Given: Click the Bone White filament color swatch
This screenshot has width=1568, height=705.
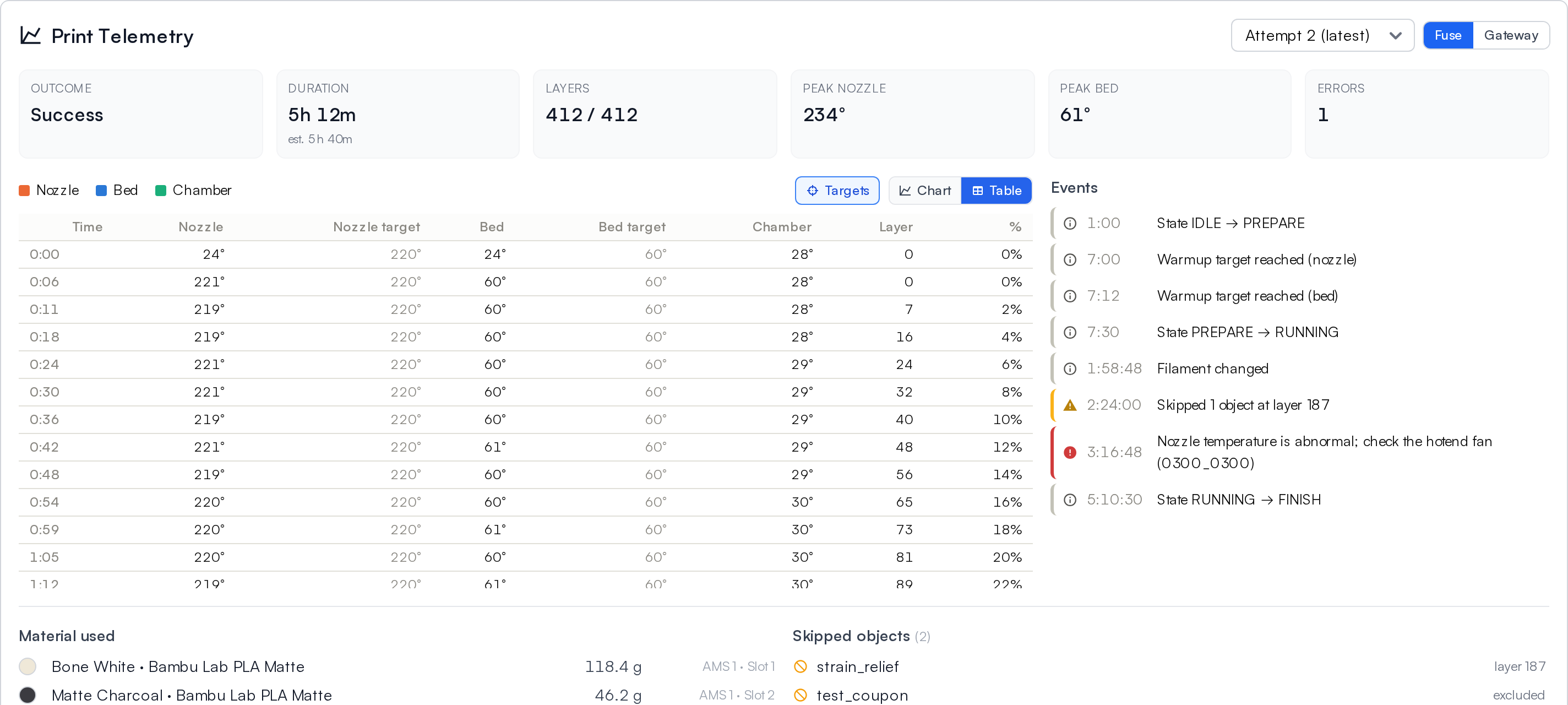Looking at the screenshot, I should pos(28,666).
